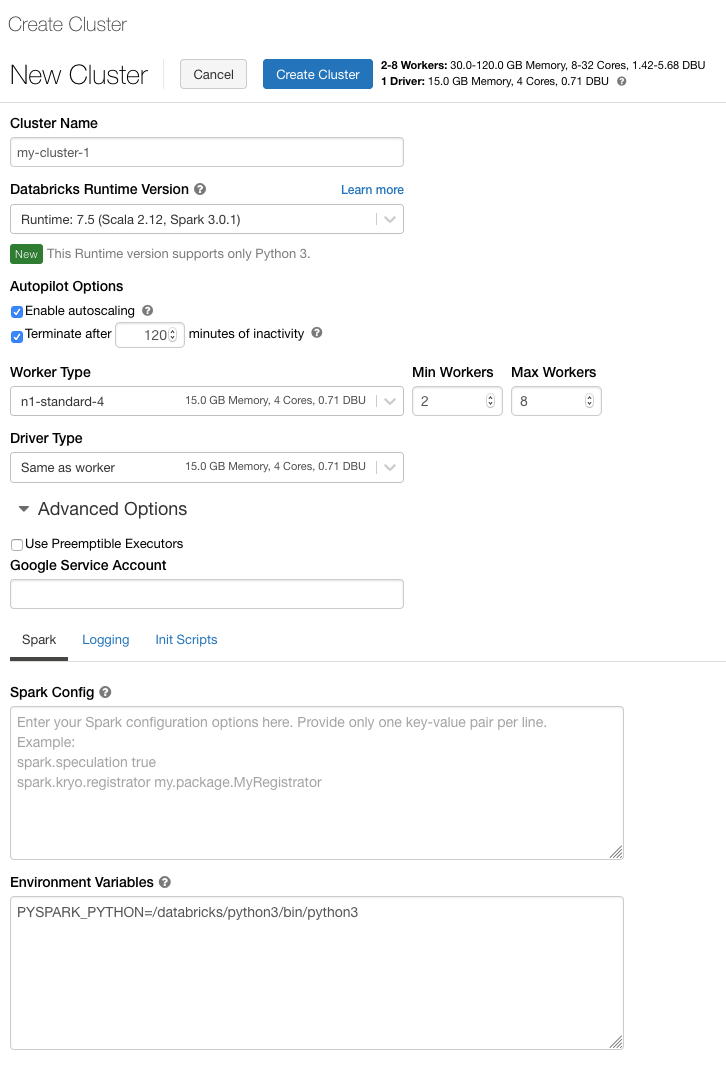Click help icon next to DBU summary
This screenshot has width=726, height=1089.
point(622,82)
